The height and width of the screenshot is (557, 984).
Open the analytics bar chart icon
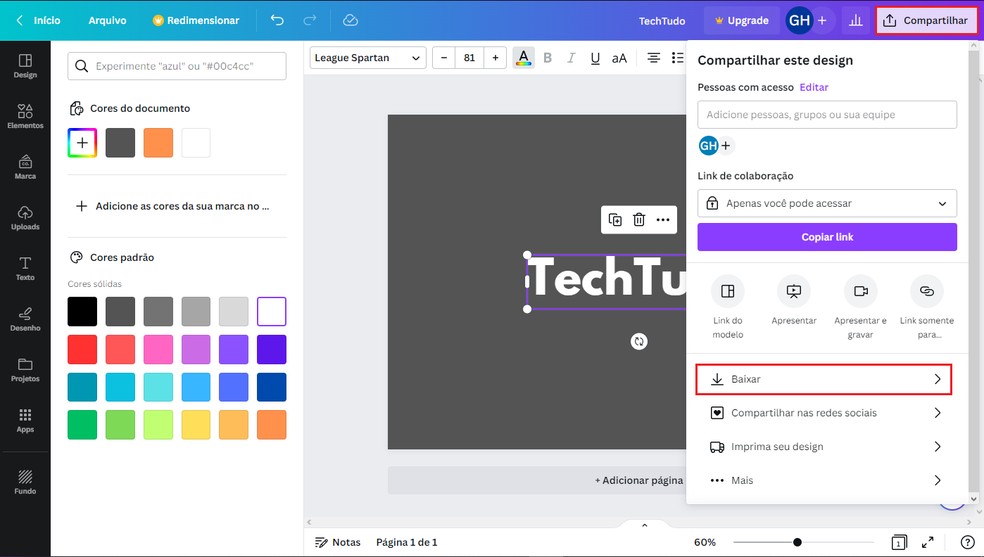click(855, 20)
